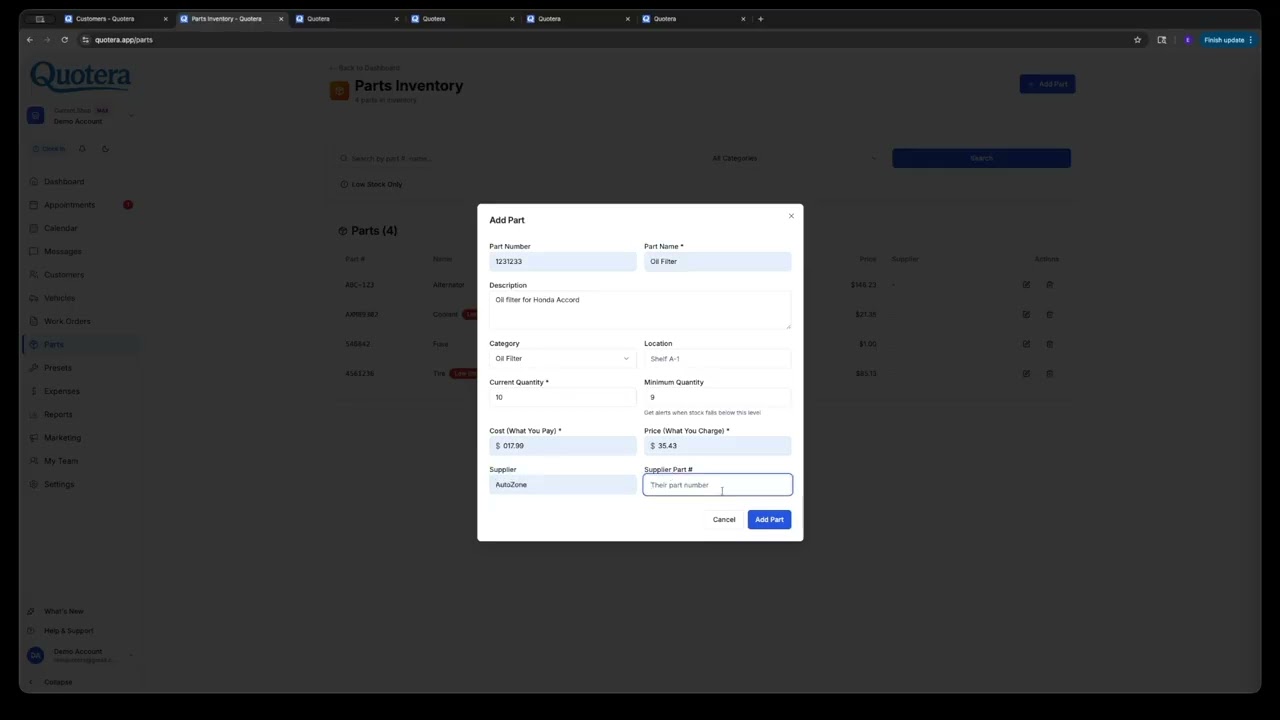The width and height of the screenshot is (1280, 720).
Task: Open Marketing in the sidebar
Action: 62,438
